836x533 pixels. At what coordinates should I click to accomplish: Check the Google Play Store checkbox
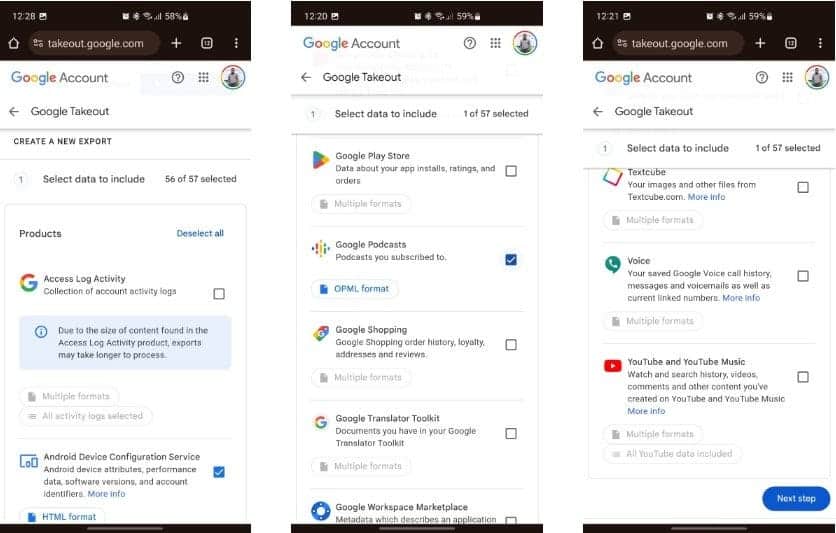(511, 171)
